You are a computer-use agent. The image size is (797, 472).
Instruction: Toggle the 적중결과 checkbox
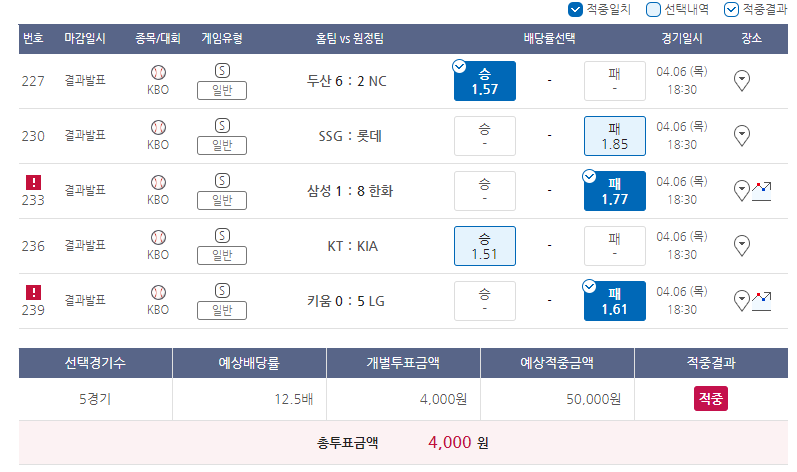731,10
